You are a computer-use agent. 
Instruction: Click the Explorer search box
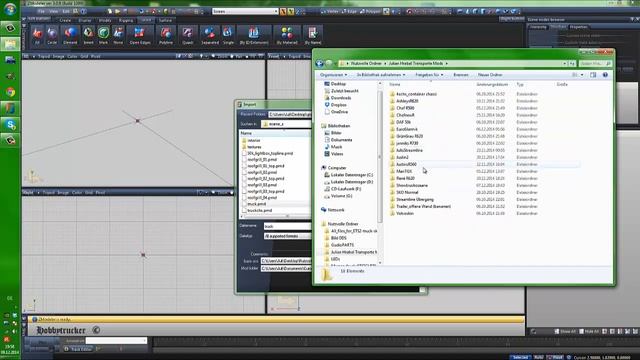click(x=595, y=64)
